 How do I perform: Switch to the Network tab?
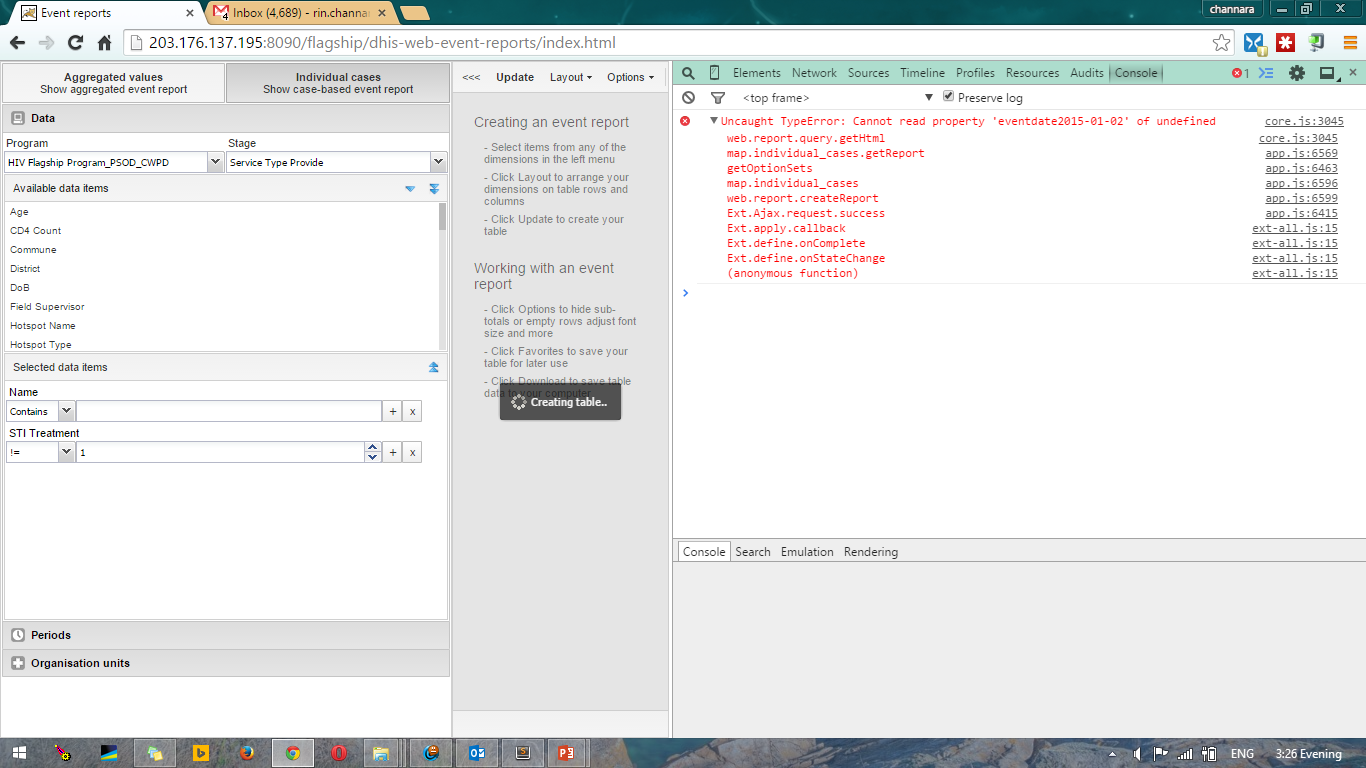coord(814,73)
